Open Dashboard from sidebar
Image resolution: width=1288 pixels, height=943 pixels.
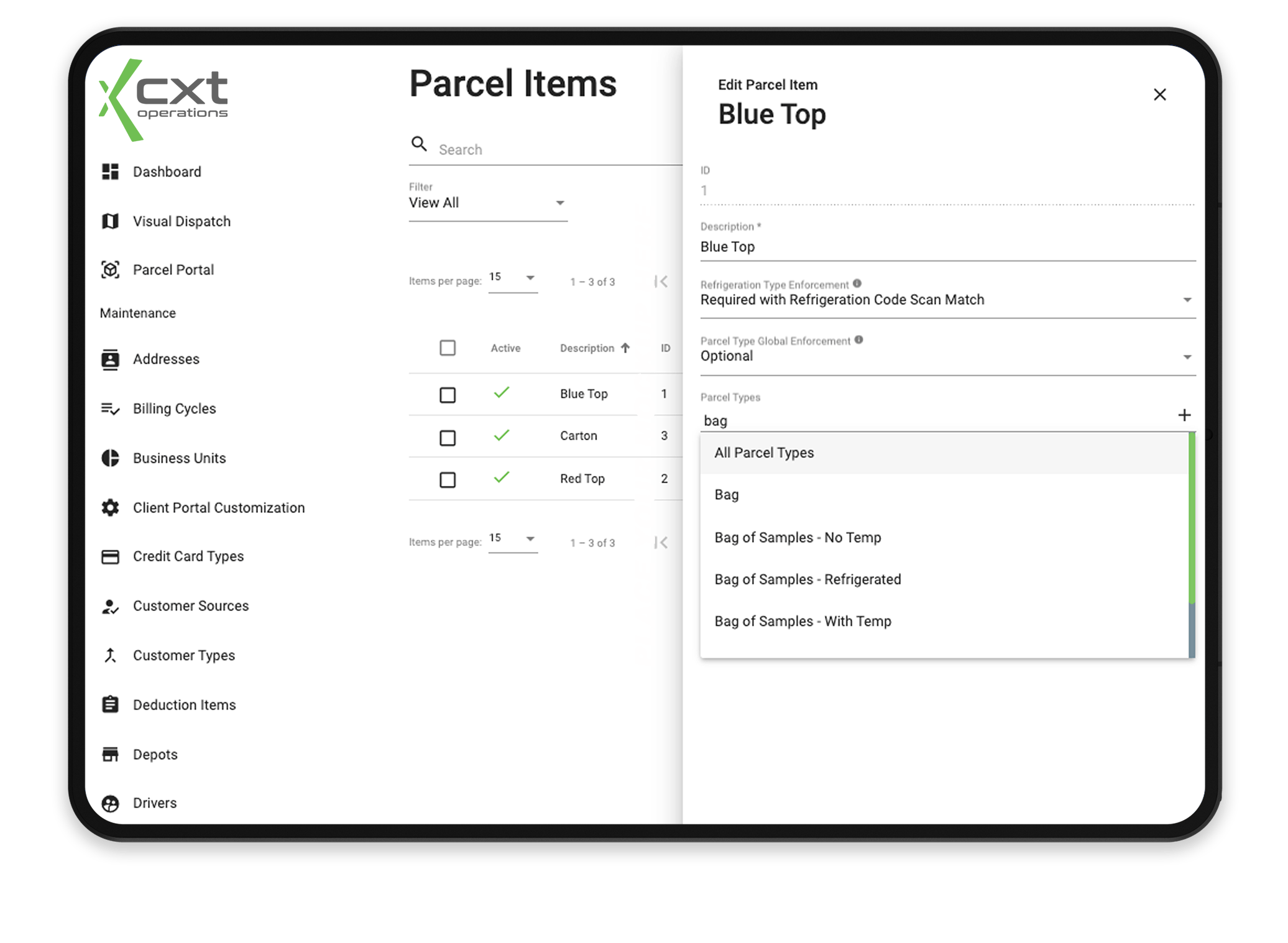tap(167, 172)
